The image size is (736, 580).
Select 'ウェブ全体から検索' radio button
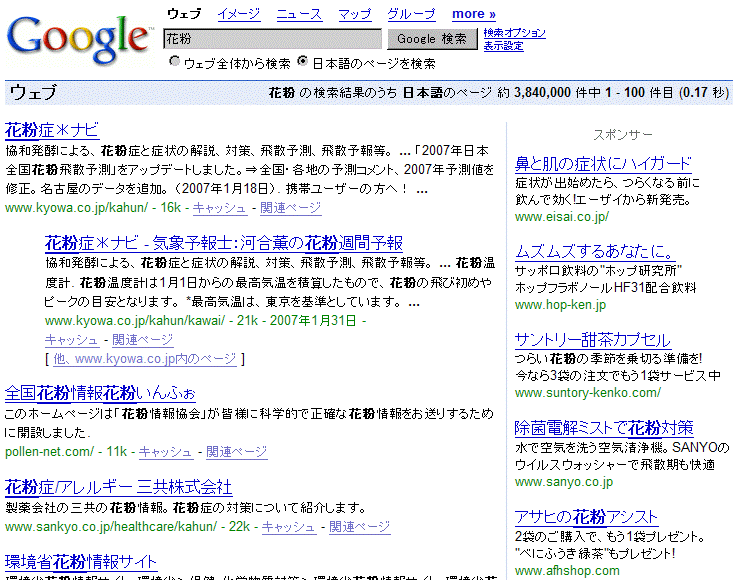[x=174, y=61]
